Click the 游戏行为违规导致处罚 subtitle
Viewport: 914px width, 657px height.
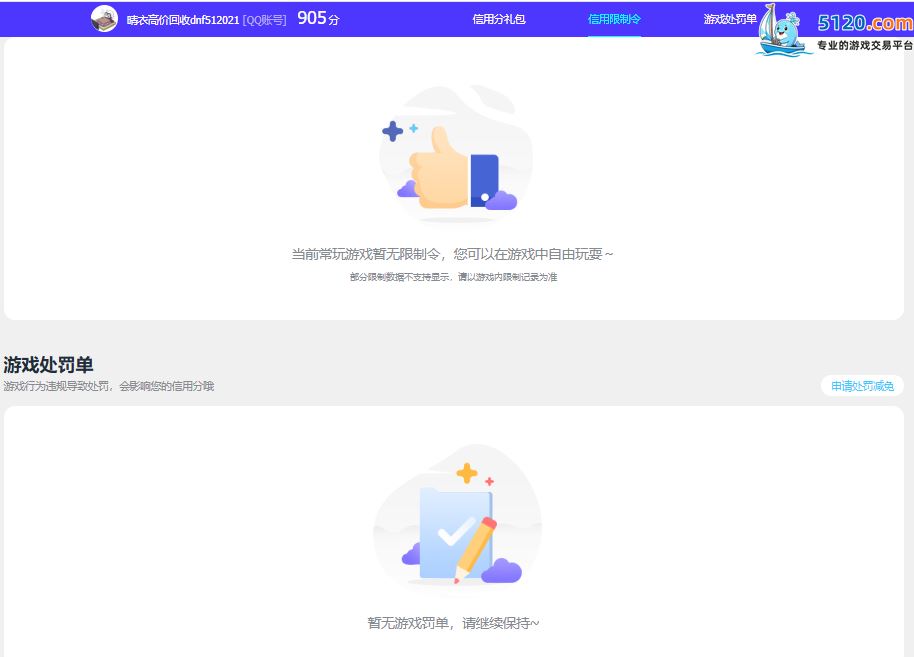point(108,386)
